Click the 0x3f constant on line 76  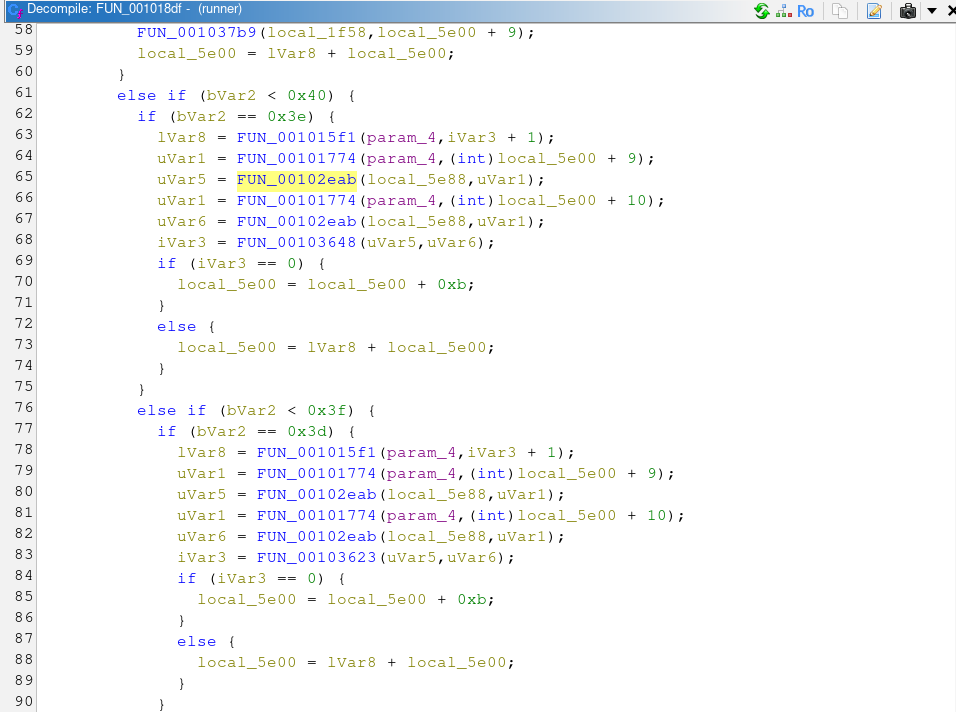coord(327,411)
